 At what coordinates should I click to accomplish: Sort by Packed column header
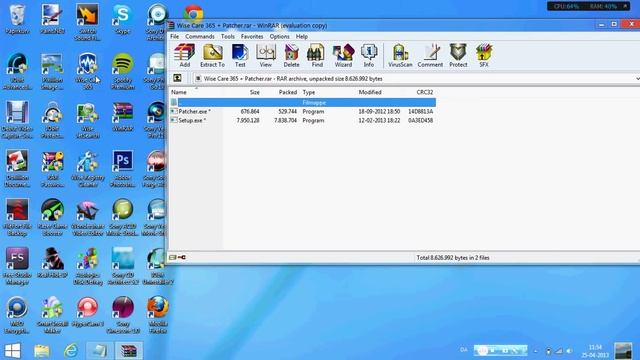click(x=288, y=92)
